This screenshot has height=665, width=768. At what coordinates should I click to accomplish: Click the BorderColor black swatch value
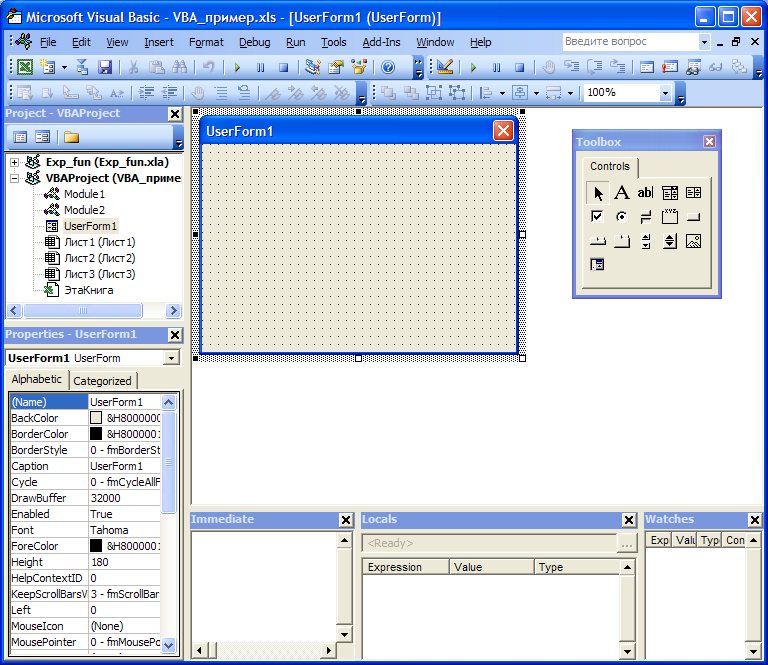click(x=96, y=434)
